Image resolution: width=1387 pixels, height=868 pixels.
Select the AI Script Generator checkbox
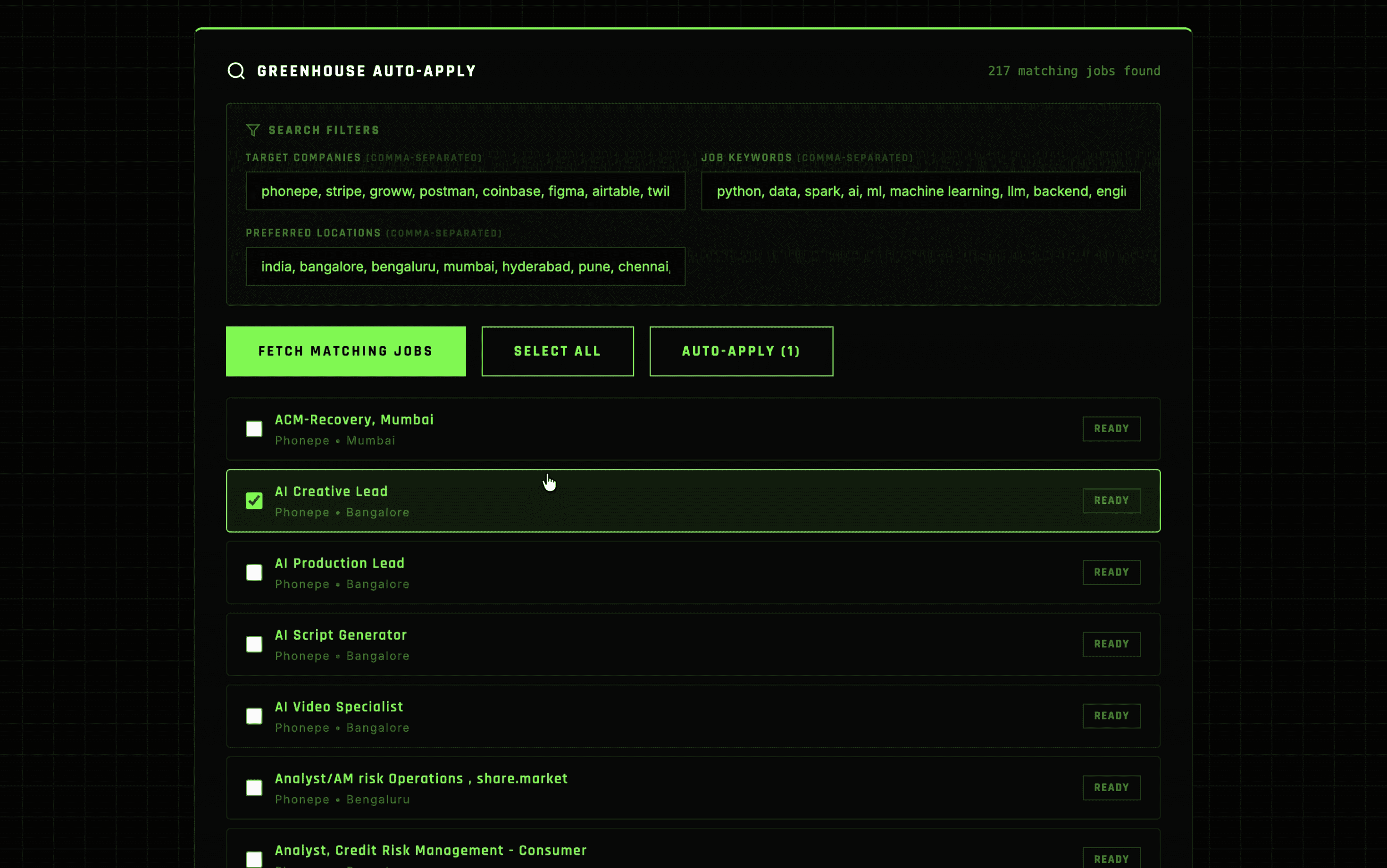pos(254,644)
